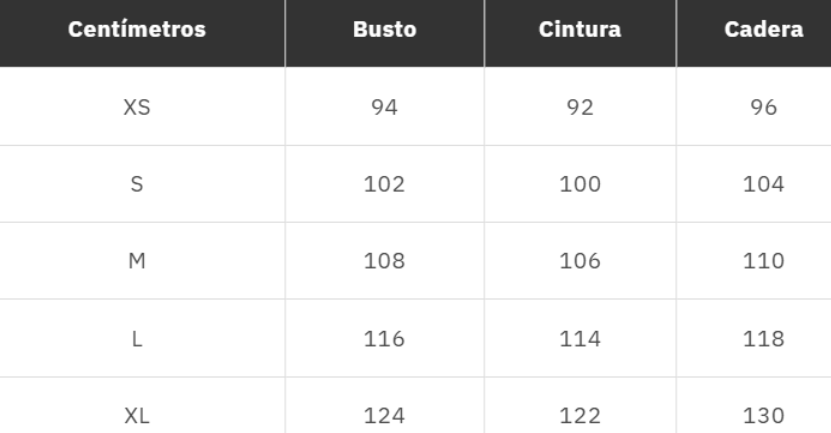The width and height of the screenshot is (831, 433).
Task: Click the S Cintura value 100
Action: 580,184
